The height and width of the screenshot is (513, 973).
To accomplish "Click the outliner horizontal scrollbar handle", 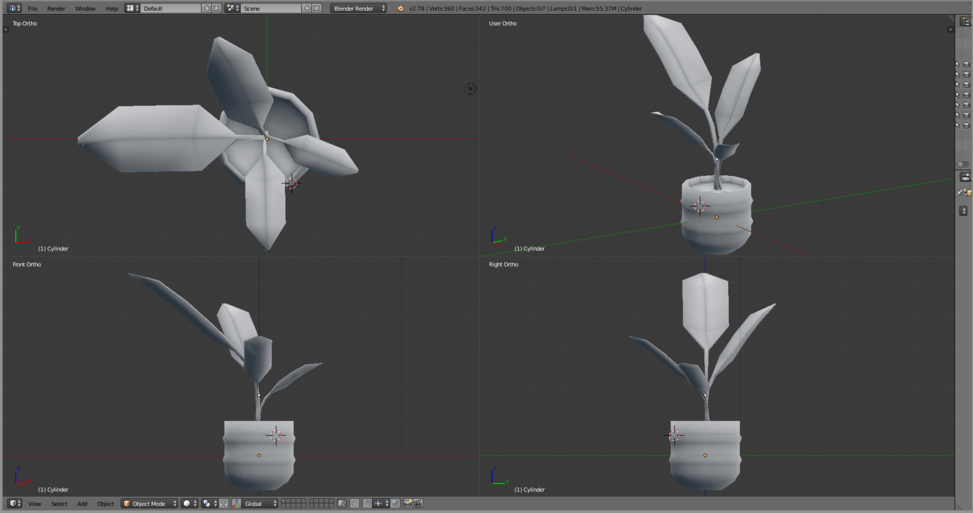I will [x=962, y=164].
